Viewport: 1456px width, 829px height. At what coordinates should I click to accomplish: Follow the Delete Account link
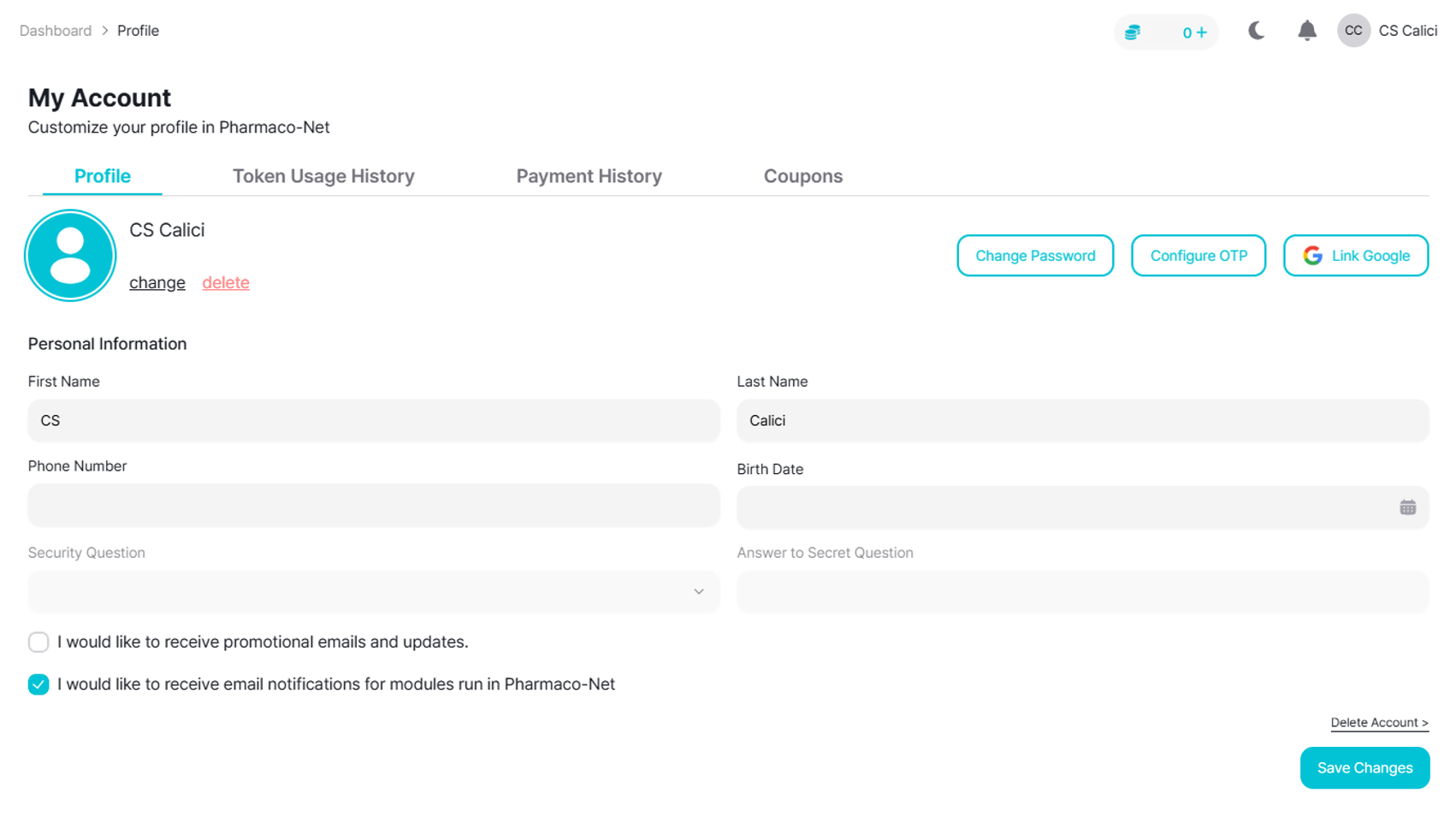pyautogui.click(x=1379, y=723)
